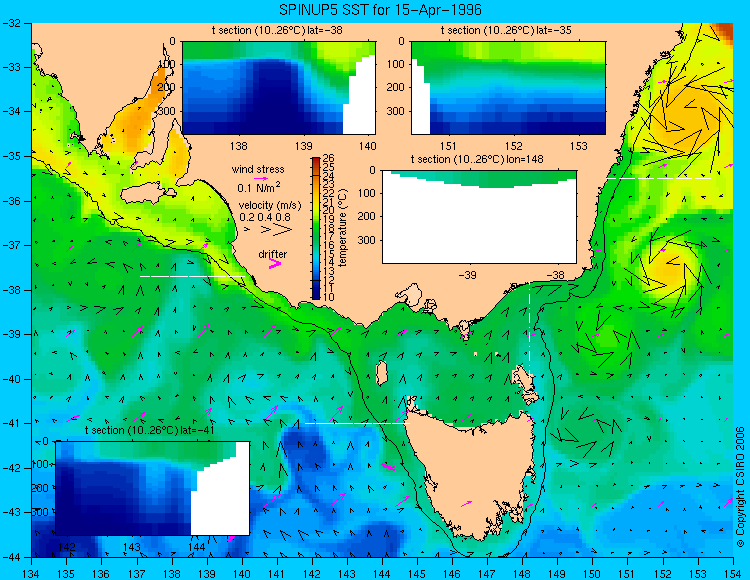Click the 'velocity (m/s)' legend label
Viewport: 750px width, 580px height.
coord(270,206)
